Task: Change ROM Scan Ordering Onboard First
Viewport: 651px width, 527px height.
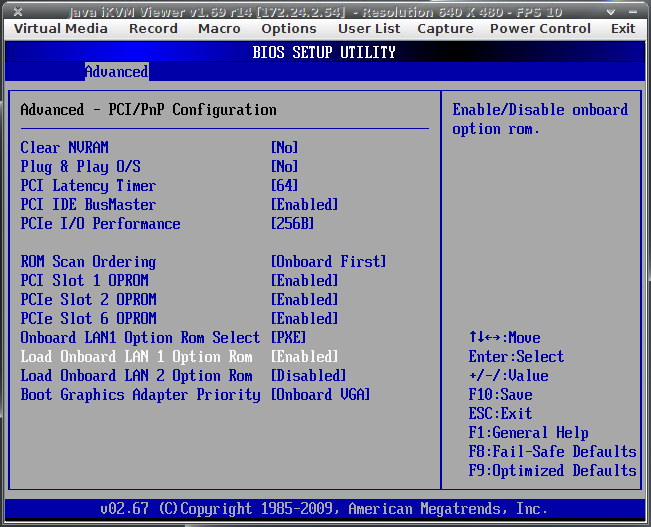Action: click(328, 262)
